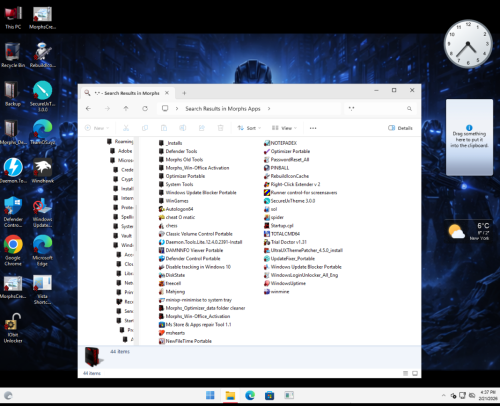Screen dimensions: 500x406
Task: Select PINBALL item
Action: point(277,168)
